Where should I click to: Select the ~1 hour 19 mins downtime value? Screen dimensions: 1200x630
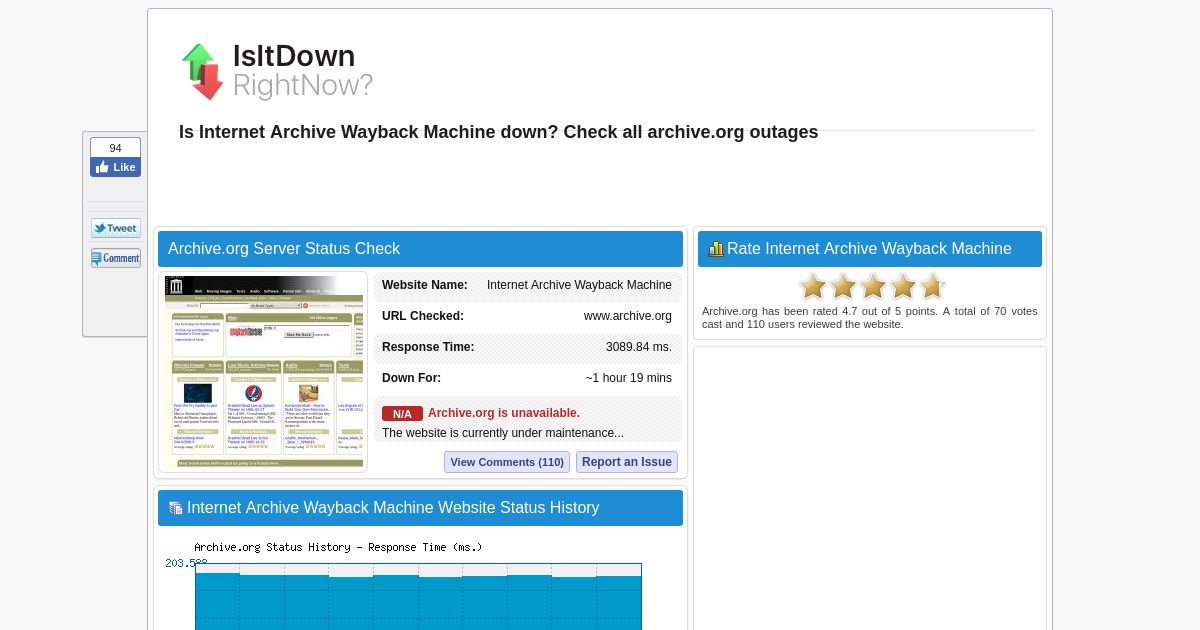click(629, 378)
